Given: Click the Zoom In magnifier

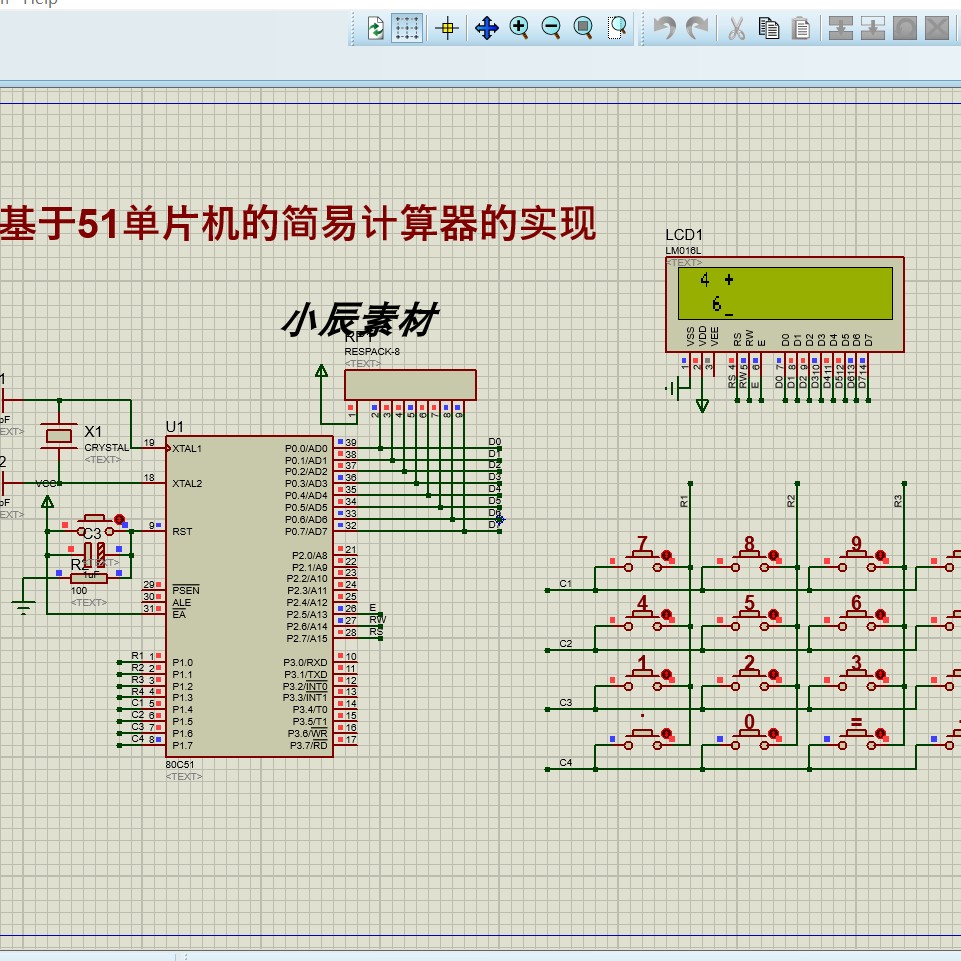Looking at the screenshot, I should pos(519,28).
